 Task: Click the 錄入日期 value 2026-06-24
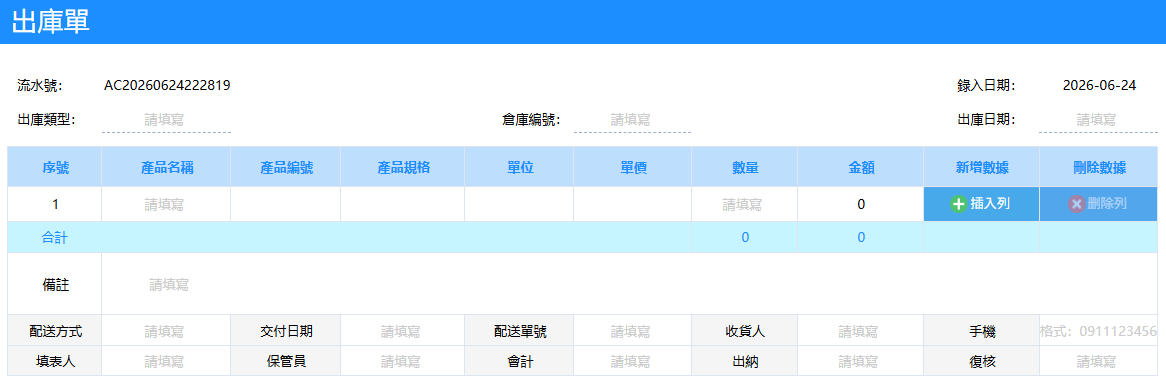[1099, 86]
